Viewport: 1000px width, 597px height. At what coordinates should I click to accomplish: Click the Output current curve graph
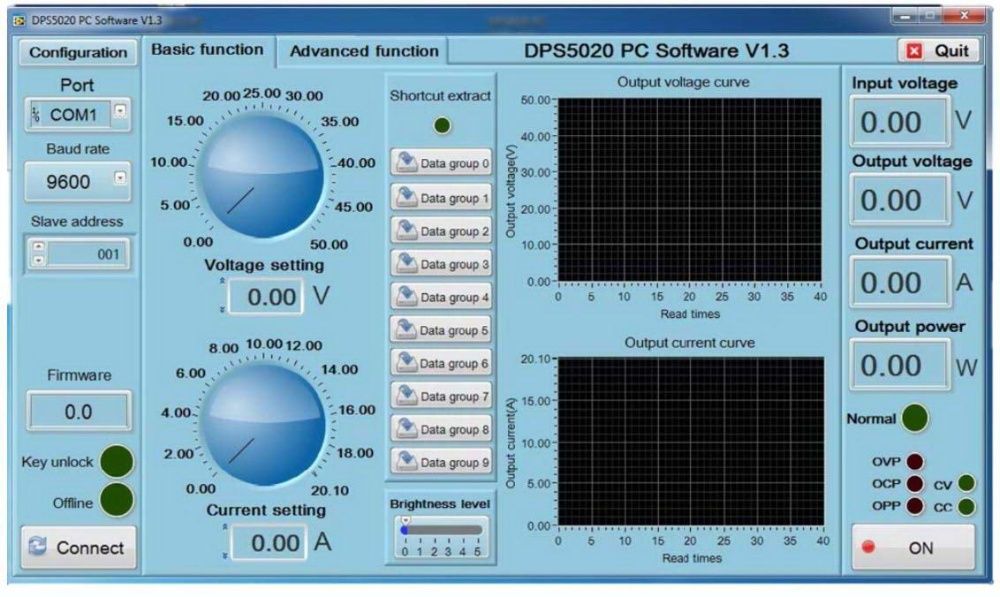(x=690, y=441)
